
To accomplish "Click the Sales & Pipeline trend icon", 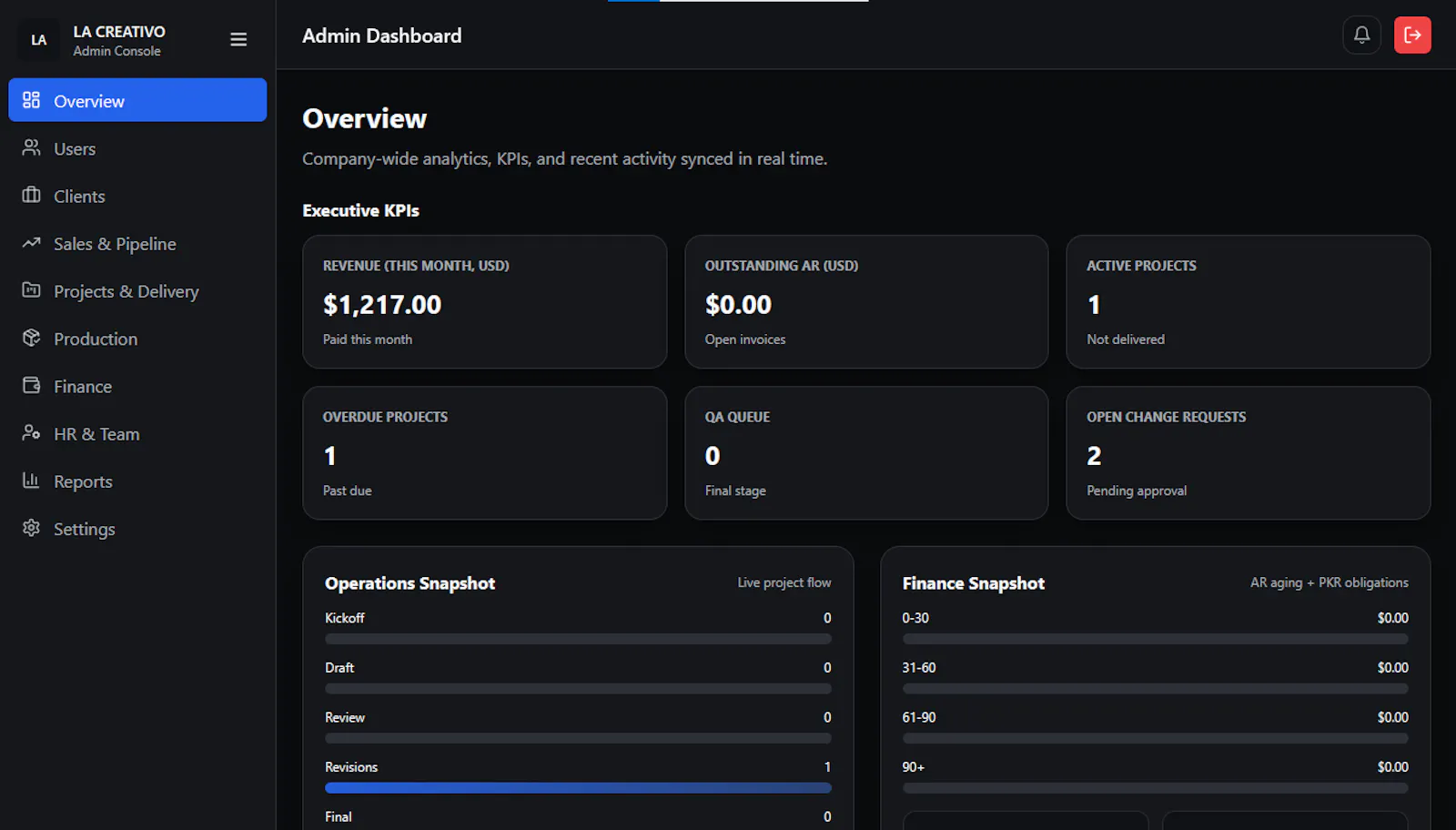I will pyautogui.click(x=32, y=242).
